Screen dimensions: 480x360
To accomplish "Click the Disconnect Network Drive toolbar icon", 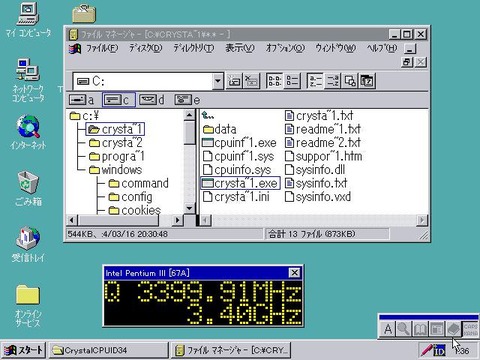I will tap(251, 81).
